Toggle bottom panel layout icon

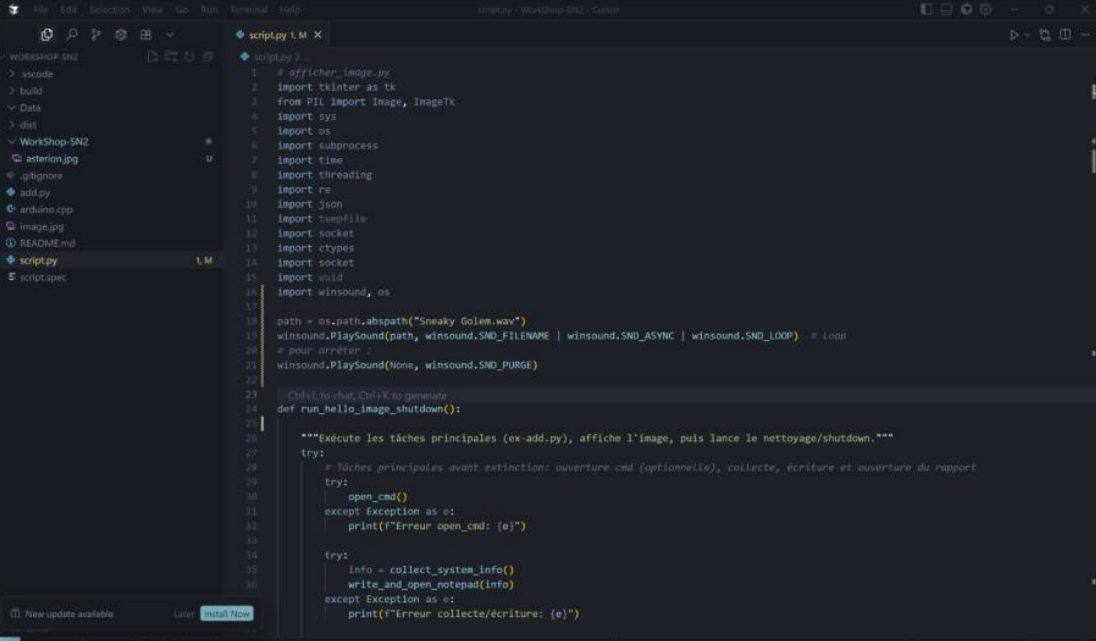(946, 10)
